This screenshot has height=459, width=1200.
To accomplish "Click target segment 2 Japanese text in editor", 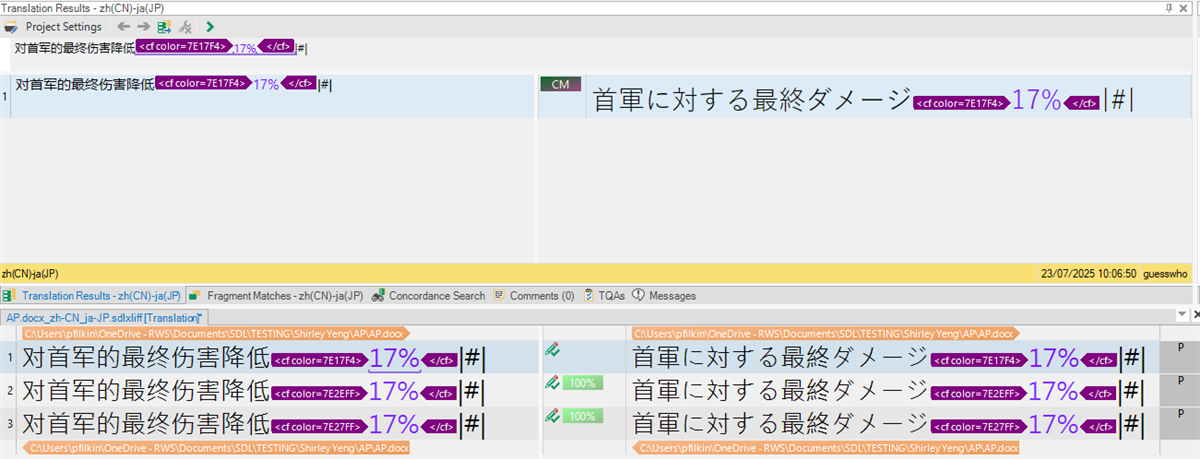I will click(780, 390).
